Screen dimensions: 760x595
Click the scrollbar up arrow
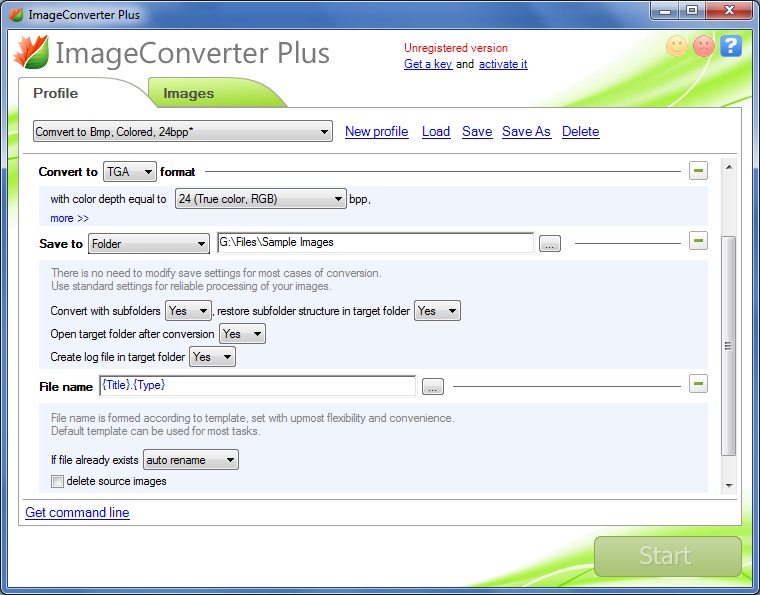(x=729, y=167)
